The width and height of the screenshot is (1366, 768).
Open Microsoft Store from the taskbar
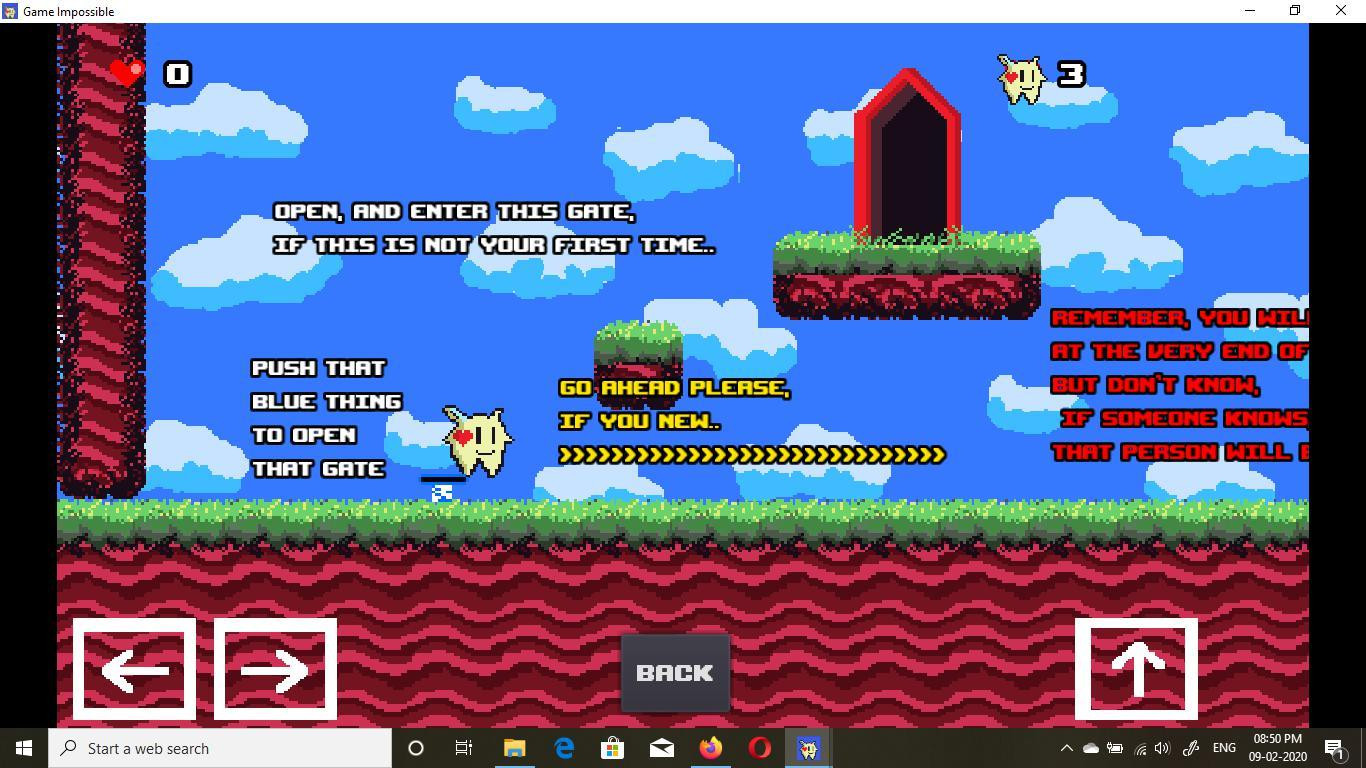point(612,748)
